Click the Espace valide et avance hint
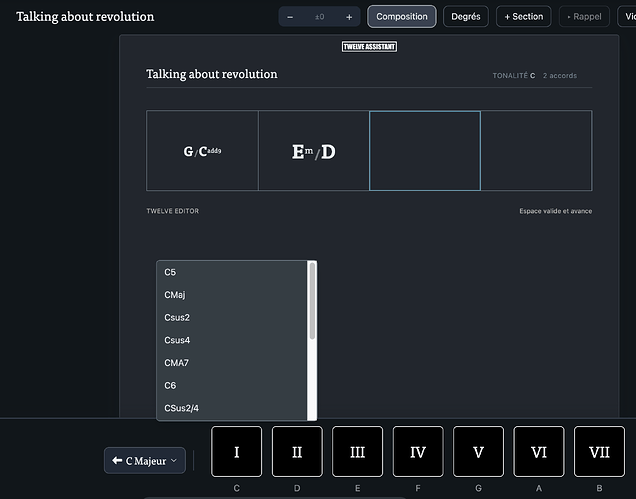This screenshot has width=636, height=499. (556, 211)
